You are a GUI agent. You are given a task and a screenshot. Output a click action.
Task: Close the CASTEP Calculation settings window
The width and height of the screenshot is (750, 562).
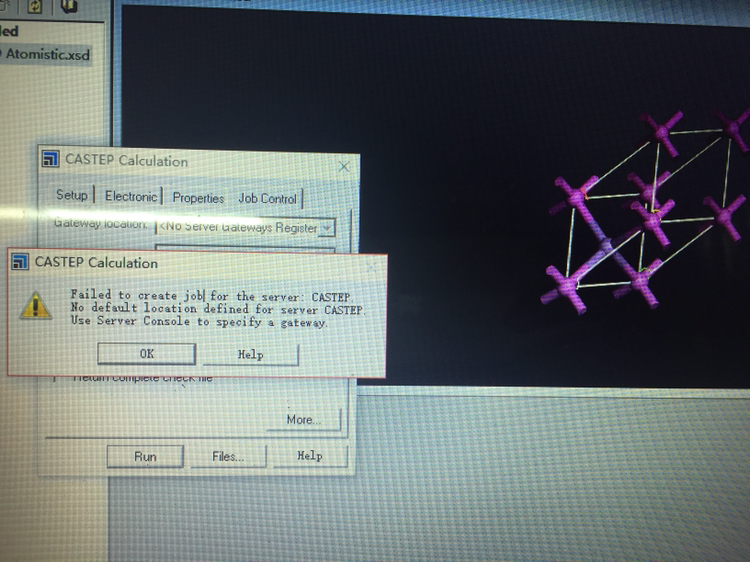[x=344, y=166]
